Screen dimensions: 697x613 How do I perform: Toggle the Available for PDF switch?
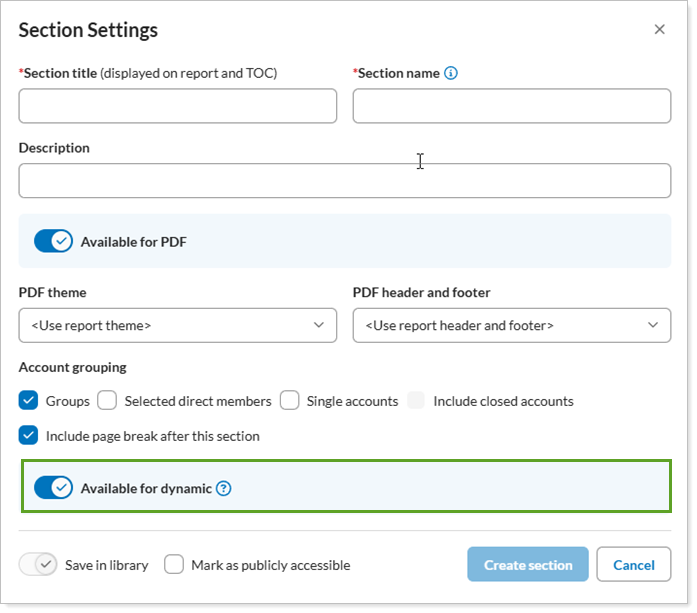(53, 241)
